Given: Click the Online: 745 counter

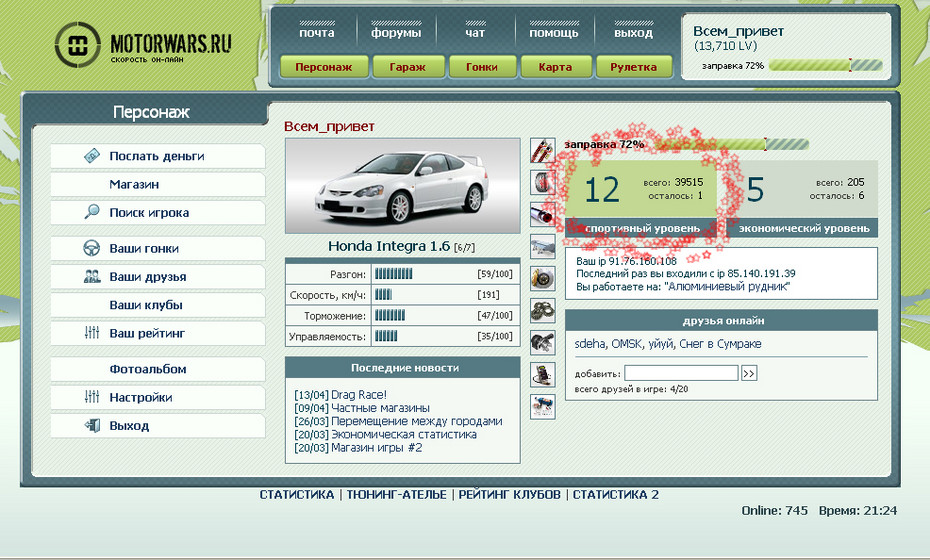Looking at the screenshot, I should point(775,510).
